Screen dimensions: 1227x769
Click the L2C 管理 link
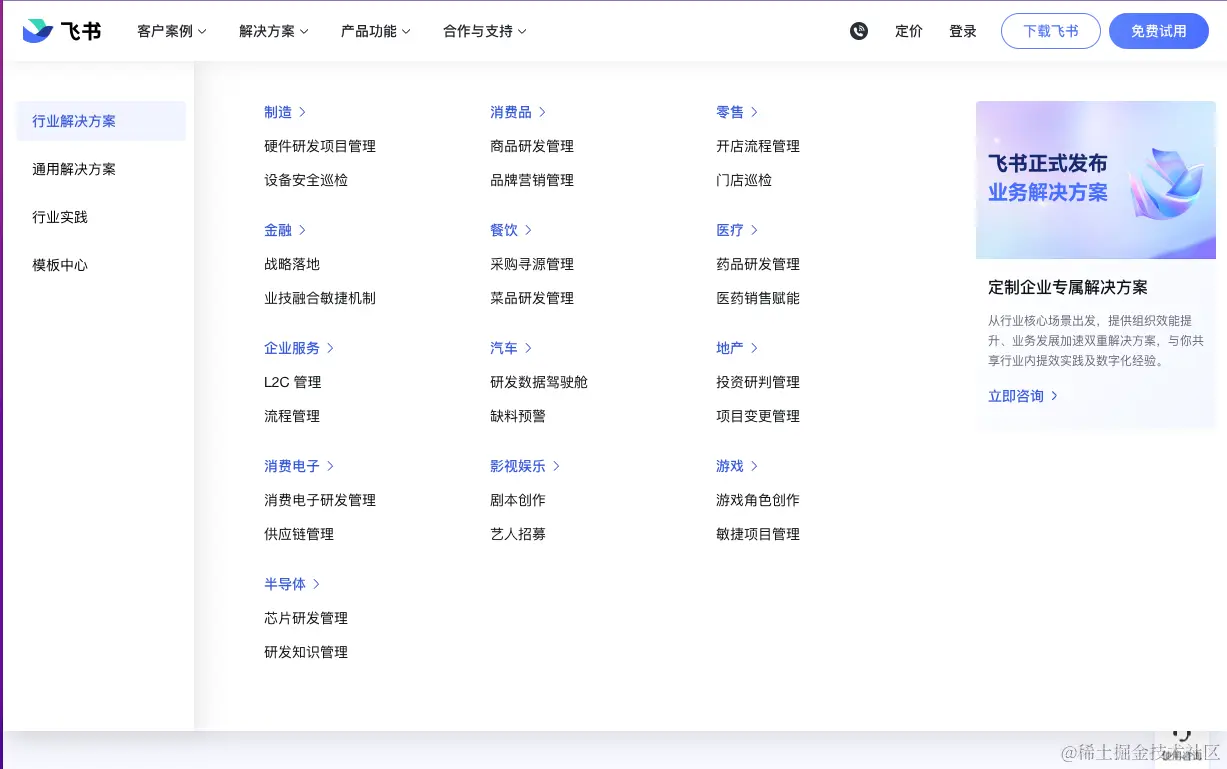[293, 382]
